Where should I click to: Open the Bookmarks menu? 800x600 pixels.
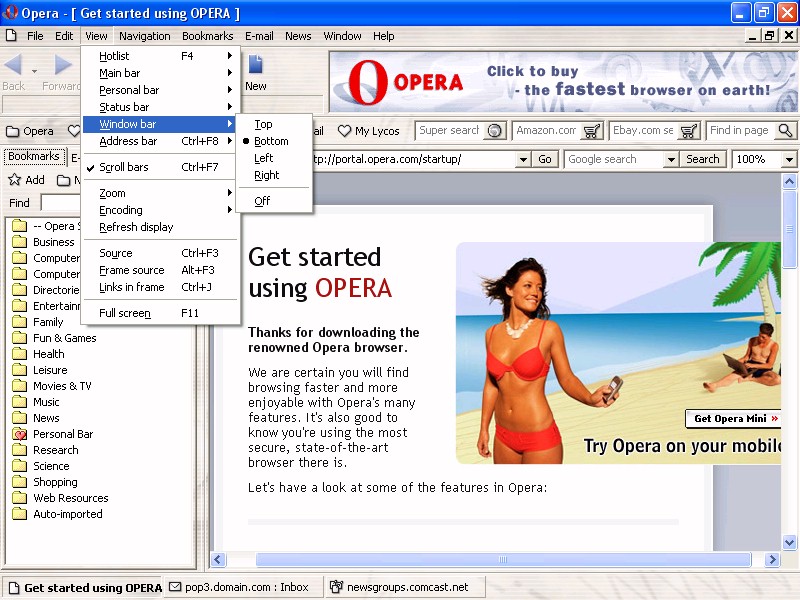[208, 36]
